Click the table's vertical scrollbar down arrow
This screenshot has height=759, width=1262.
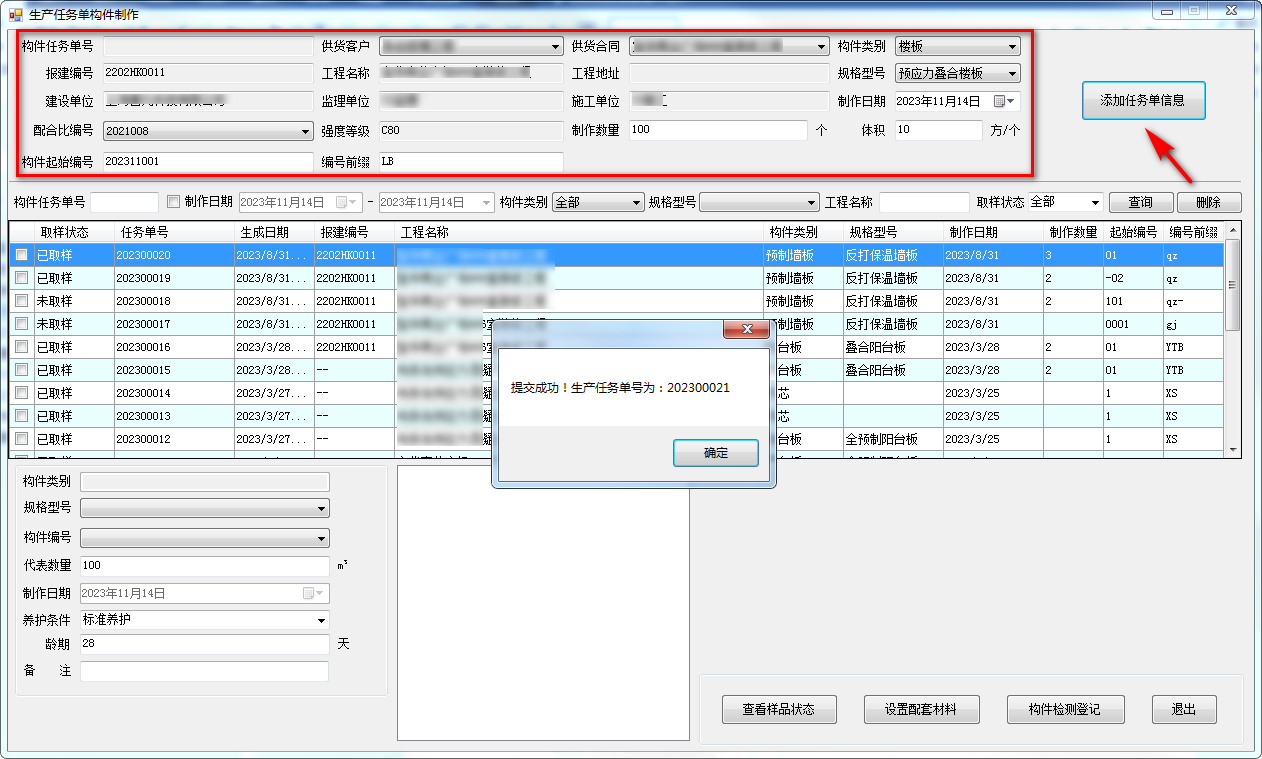1233,451
